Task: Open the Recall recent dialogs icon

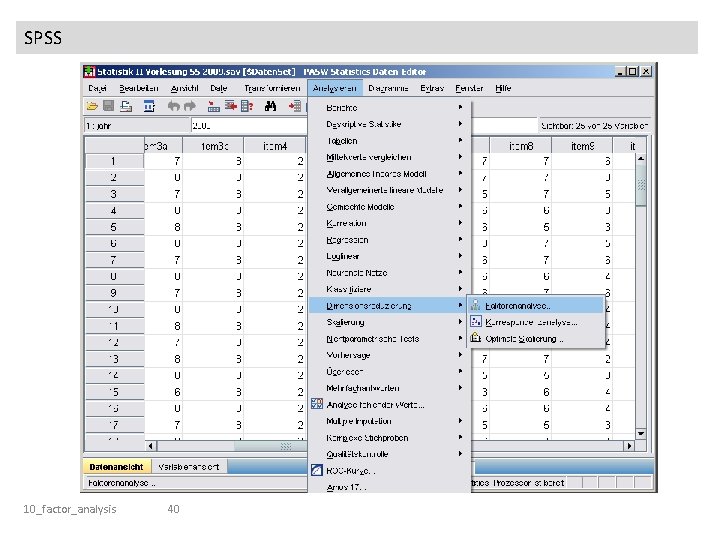Action: point(149,107)
